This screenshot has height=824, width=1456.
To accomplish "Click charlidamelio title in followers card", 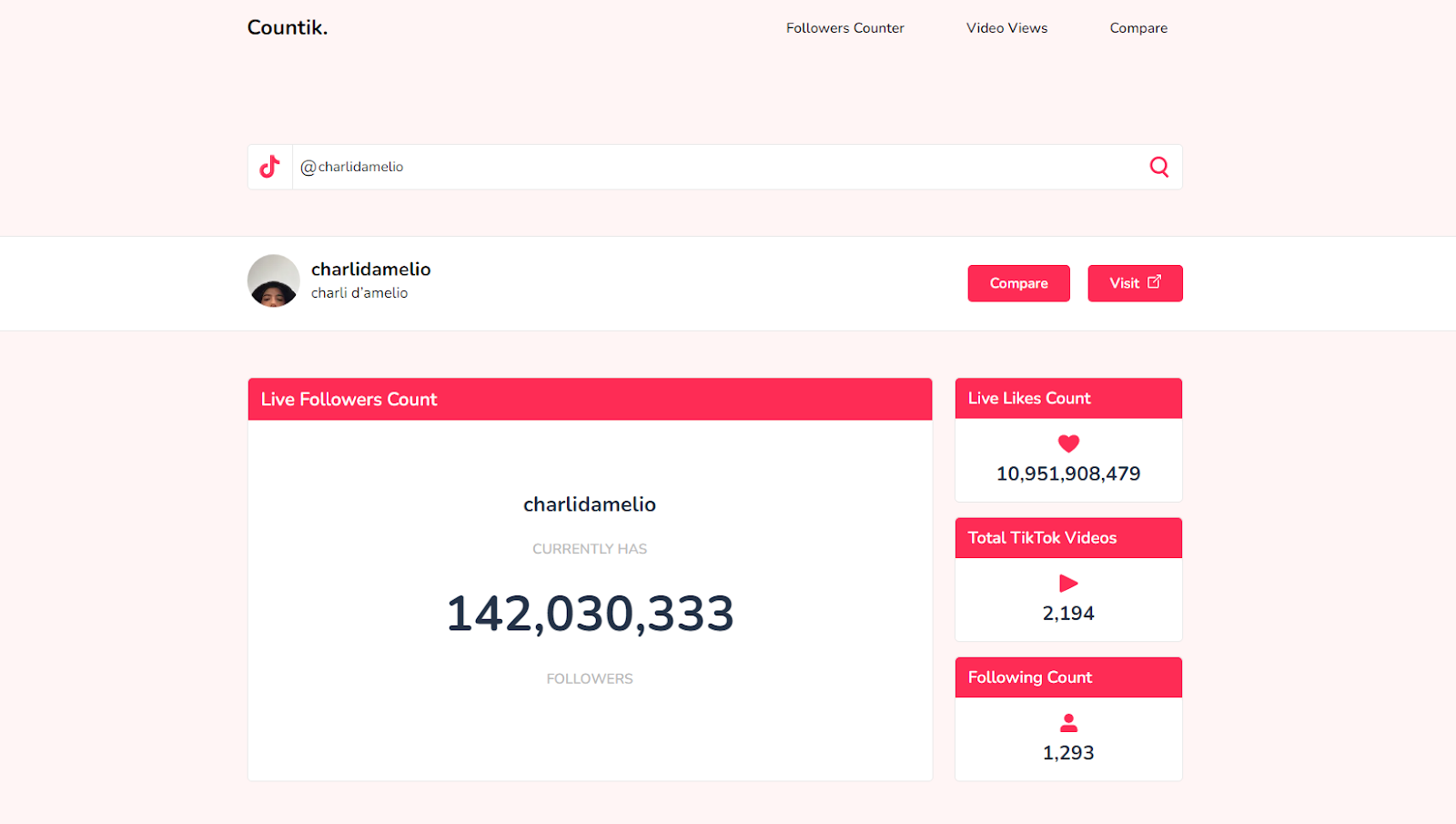I will (x=590, y=504).
